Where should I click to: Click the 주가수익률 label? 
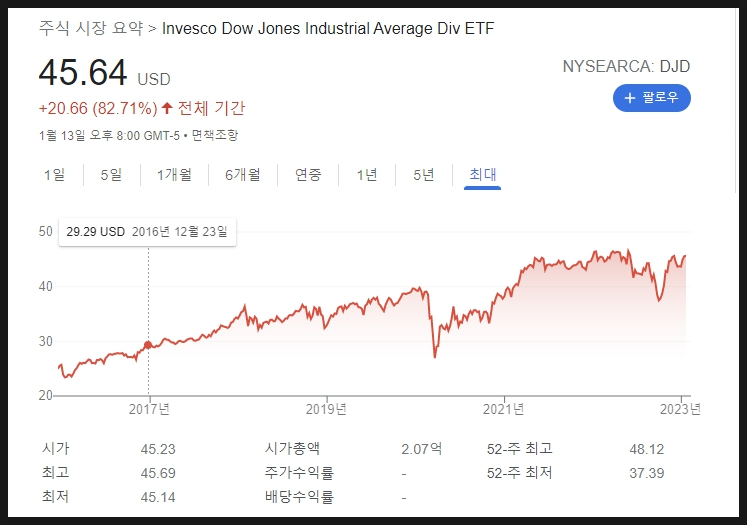pos(299,473)
